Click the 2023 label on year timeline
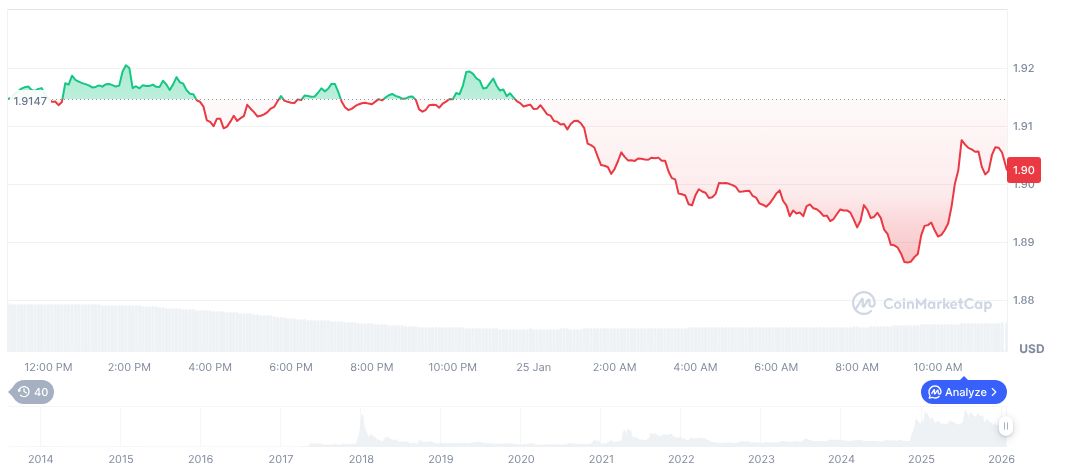 (761, 459)
